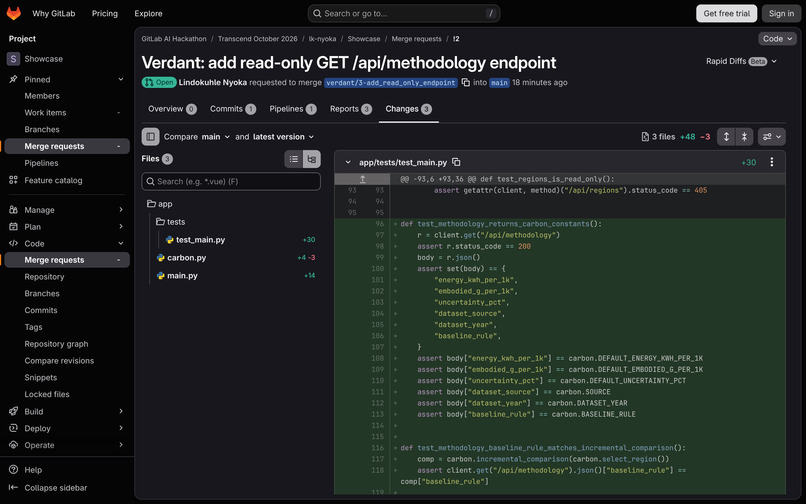Image resolution: width=806 pixels, height=504 pixels.
Task: Open the Code dropdown button
Action: [x=777, y=39]
